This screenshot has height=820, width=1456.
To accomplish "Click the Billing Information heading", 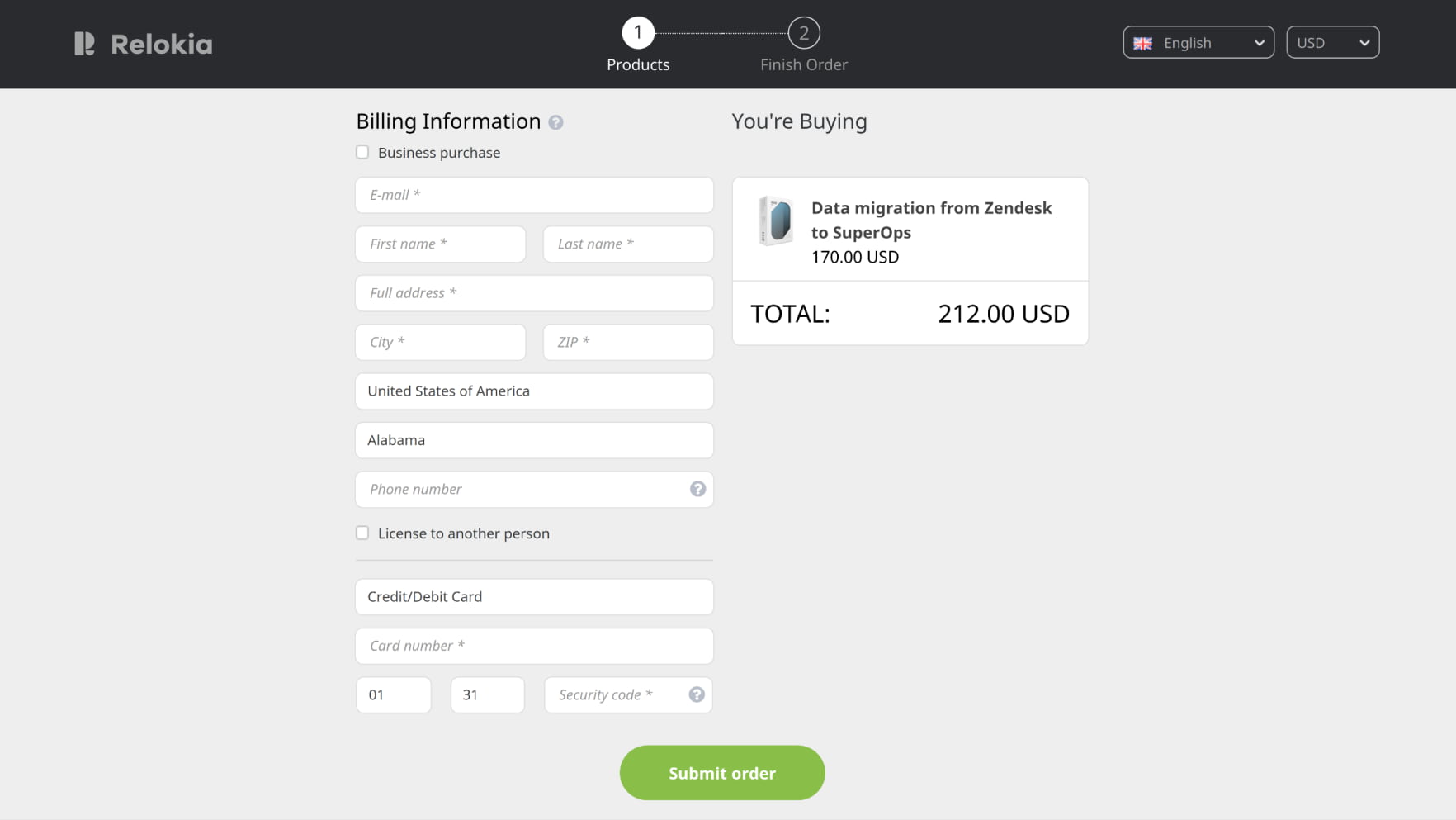I will click(448, 121).
